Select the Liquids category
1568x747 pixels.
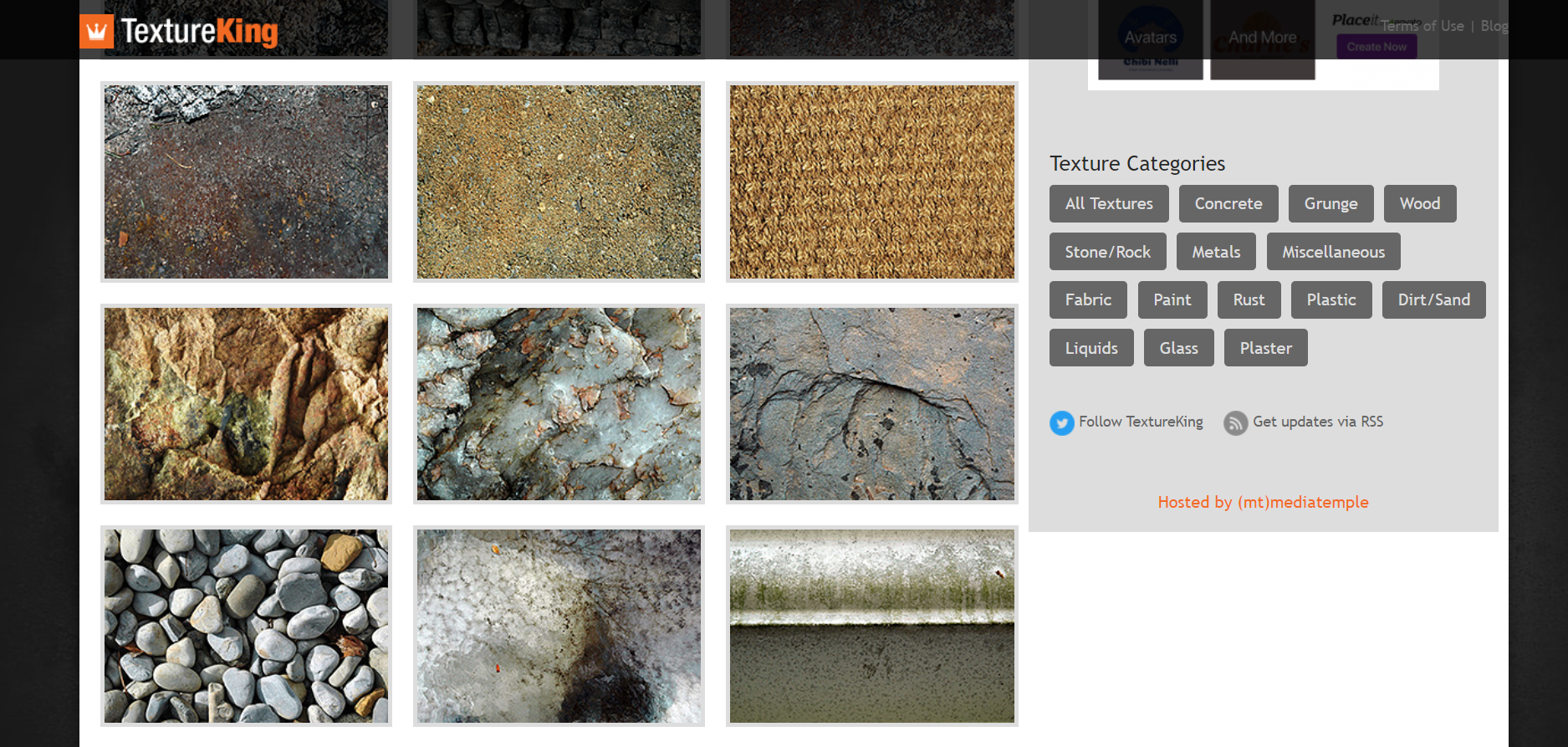coord(1091,348)
